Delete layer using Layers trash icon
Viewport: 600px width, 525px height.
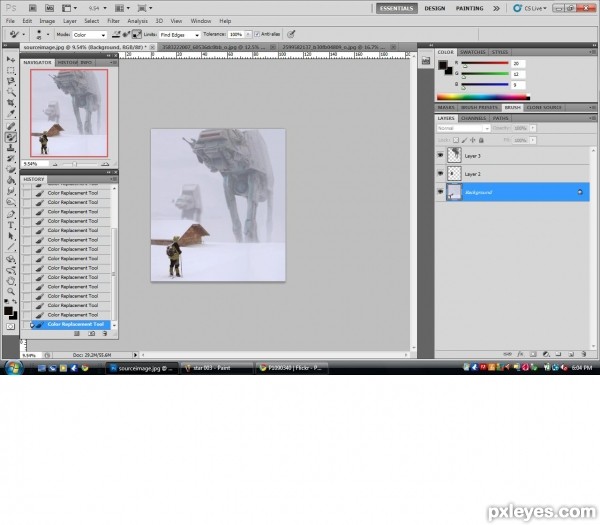584,354
